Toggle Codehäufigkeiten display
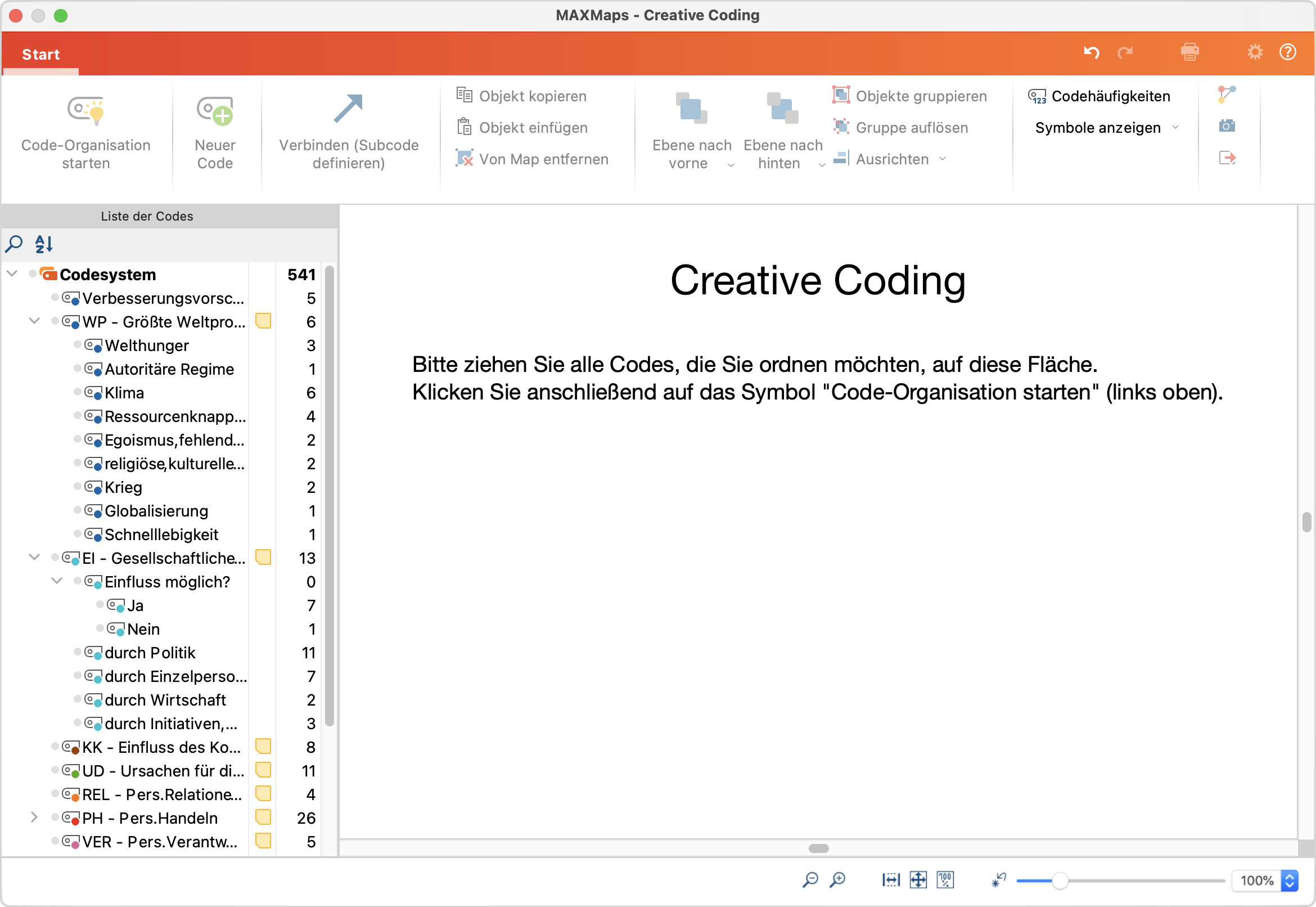Screen dimensions: 1316x907 pyautogui.click(x=1099, y=96)
